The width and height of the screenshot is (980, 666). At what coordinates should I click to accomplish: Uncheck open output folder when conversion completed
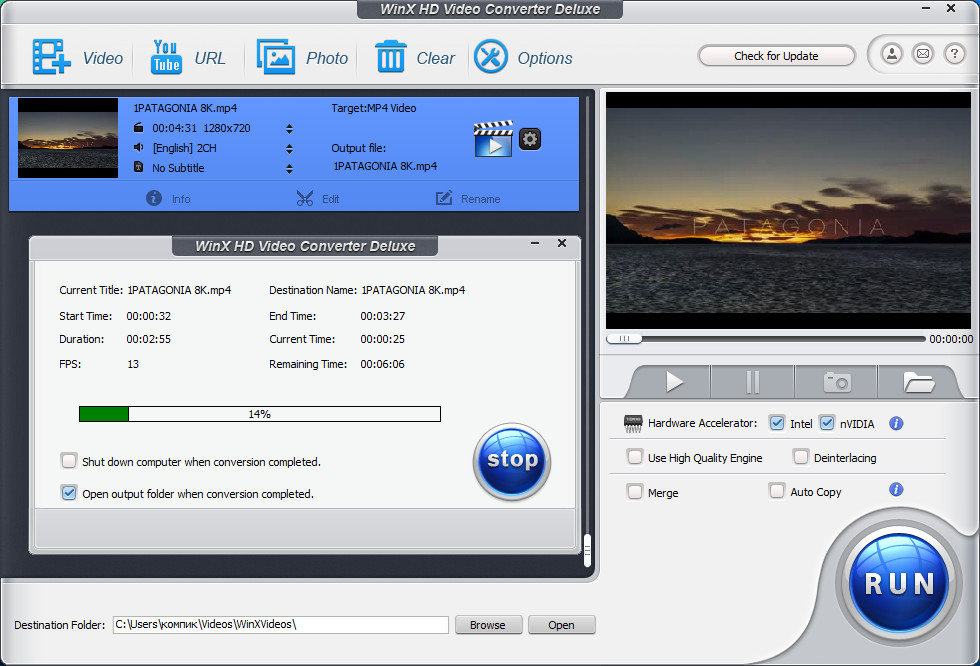pos(69,492)
